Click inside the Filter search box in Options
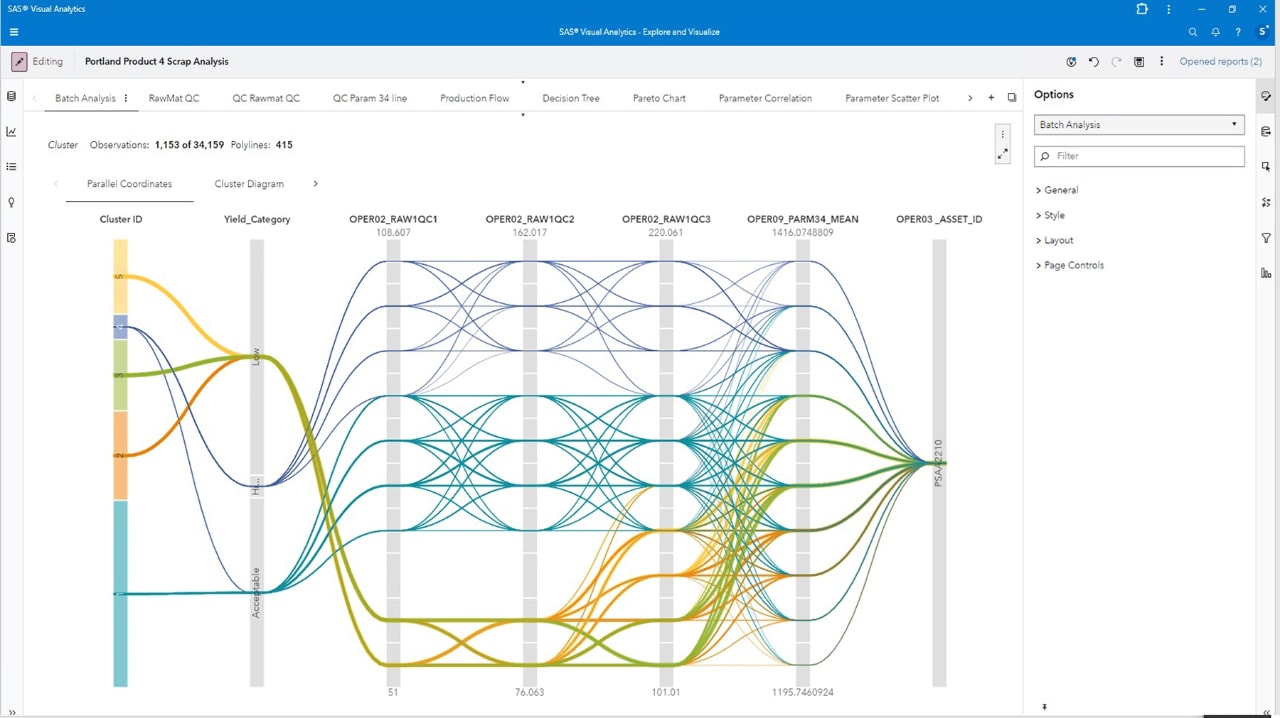This screenshot has height=718, width=1280. tap(1138, 156)
